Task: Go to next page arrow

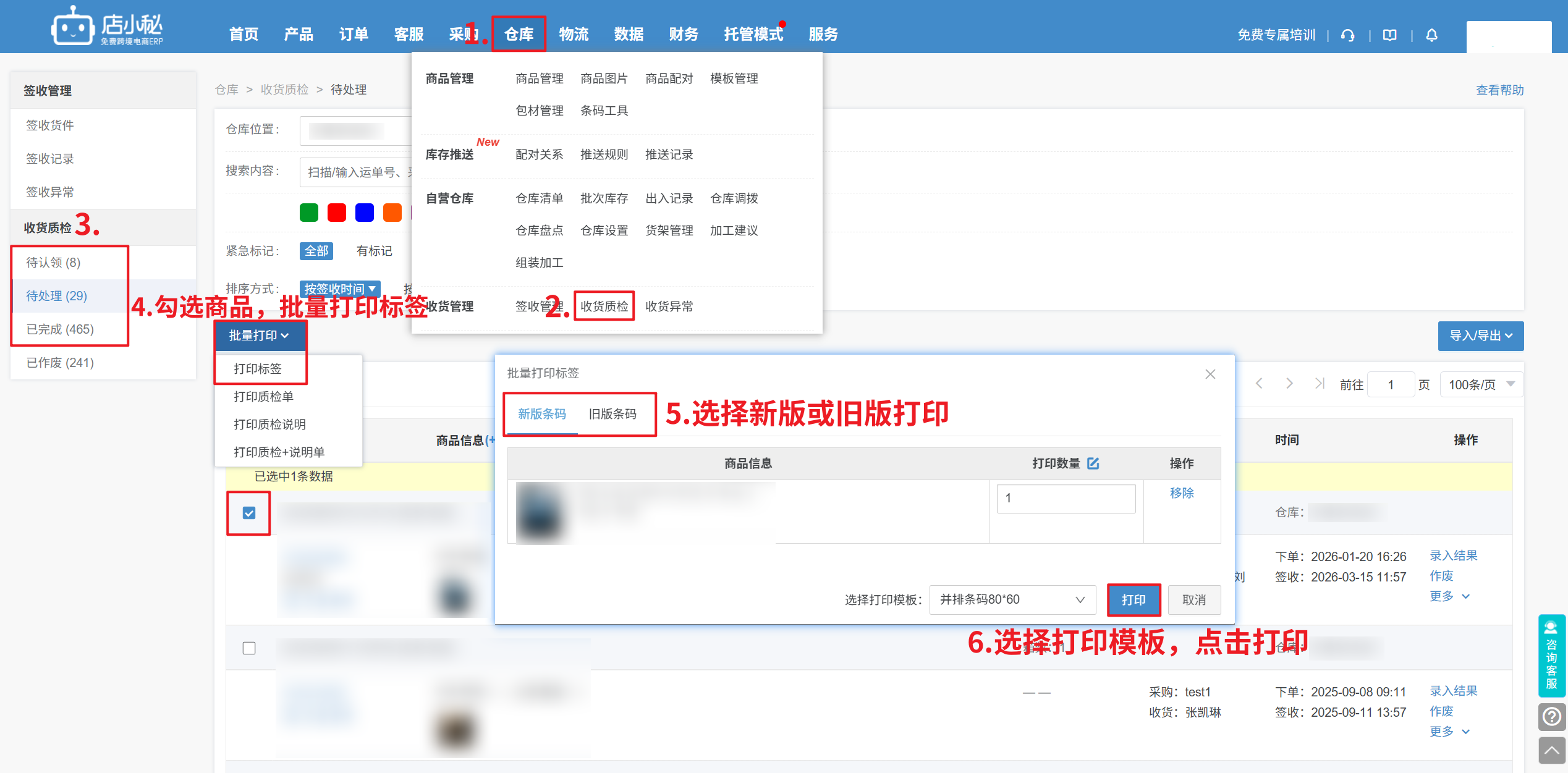Action: point(1289,384)
